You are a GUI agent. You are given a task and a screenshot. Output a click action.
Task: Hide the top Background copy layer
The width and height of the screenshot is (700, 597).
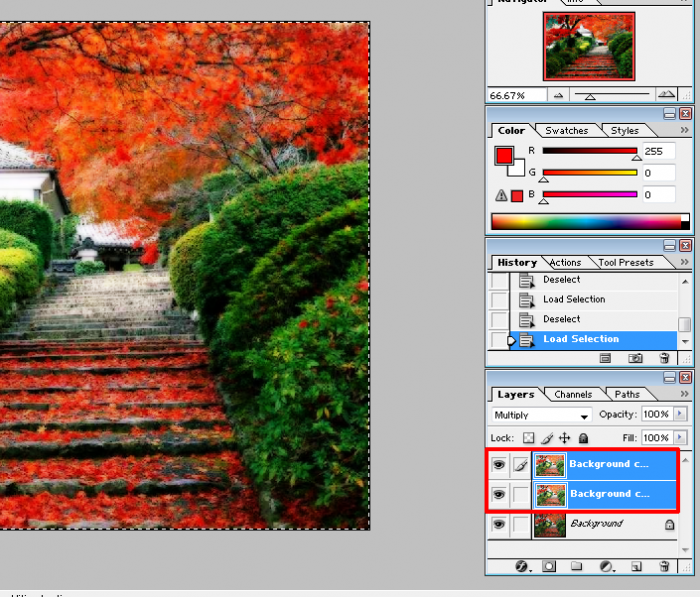pos(499,465)
